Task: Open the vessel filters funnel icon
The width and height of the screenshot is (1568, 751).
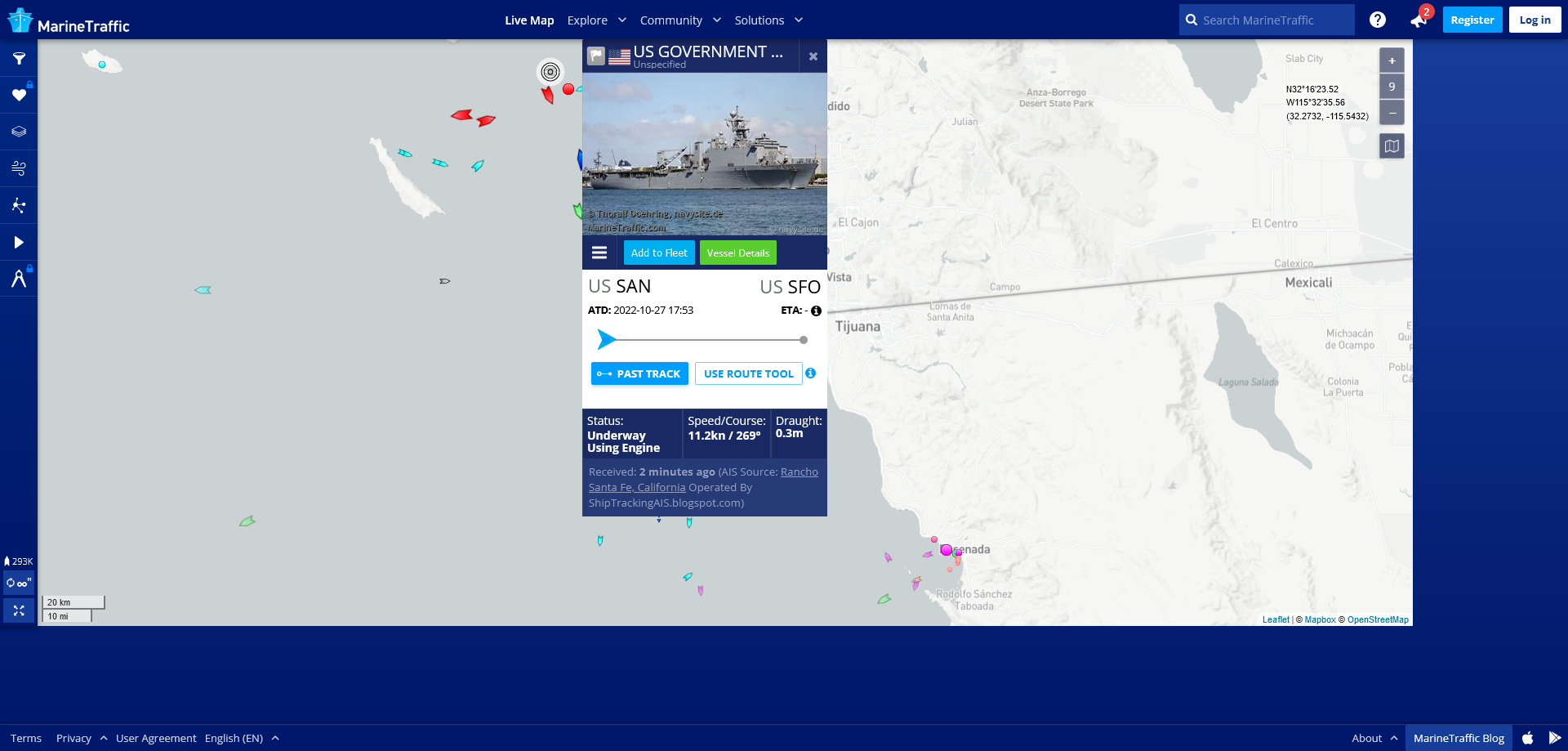Action: [x=19, y=59]
